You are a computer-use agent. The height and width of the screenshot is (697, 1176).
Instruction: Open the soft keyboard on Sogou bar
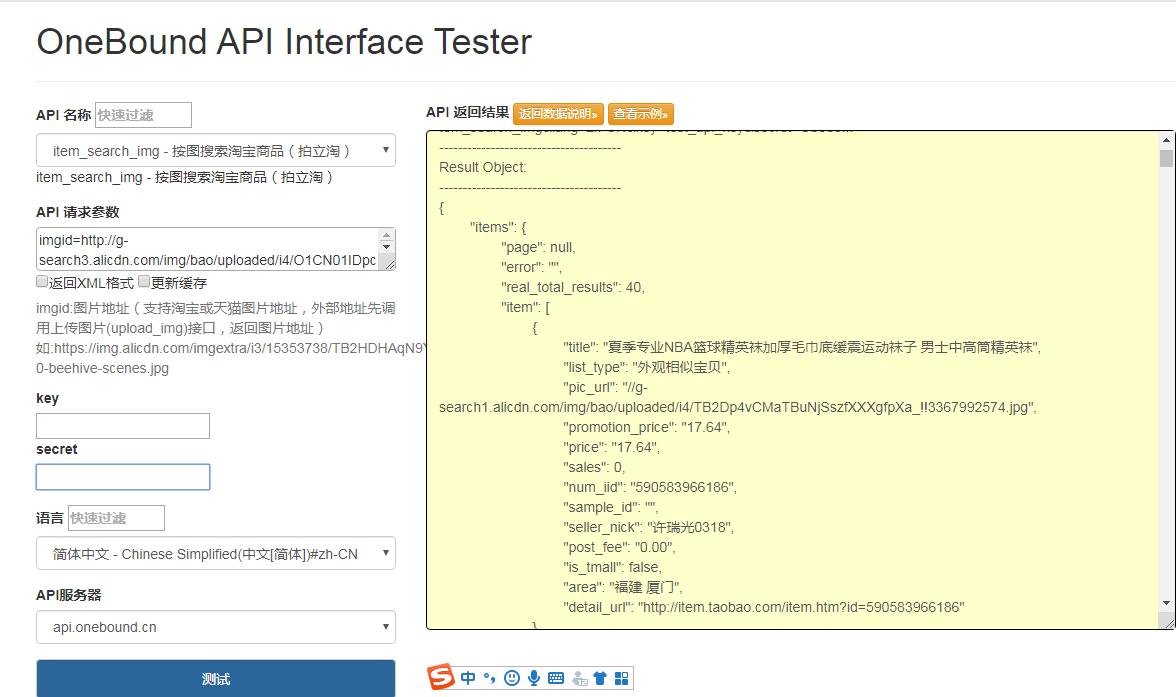pos(556,678)
